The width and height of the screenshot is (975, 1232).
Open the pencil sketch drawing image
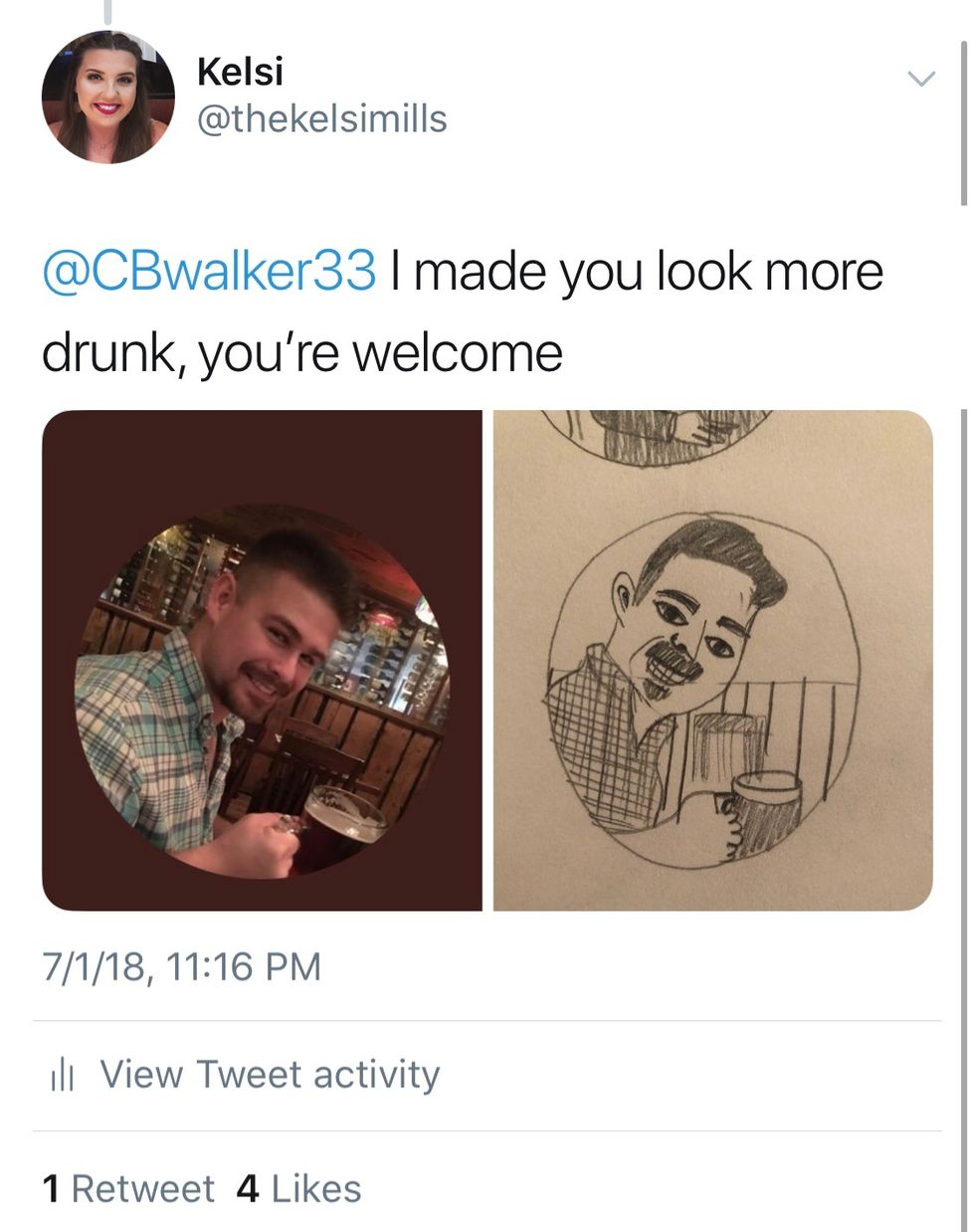coord(712,660)
